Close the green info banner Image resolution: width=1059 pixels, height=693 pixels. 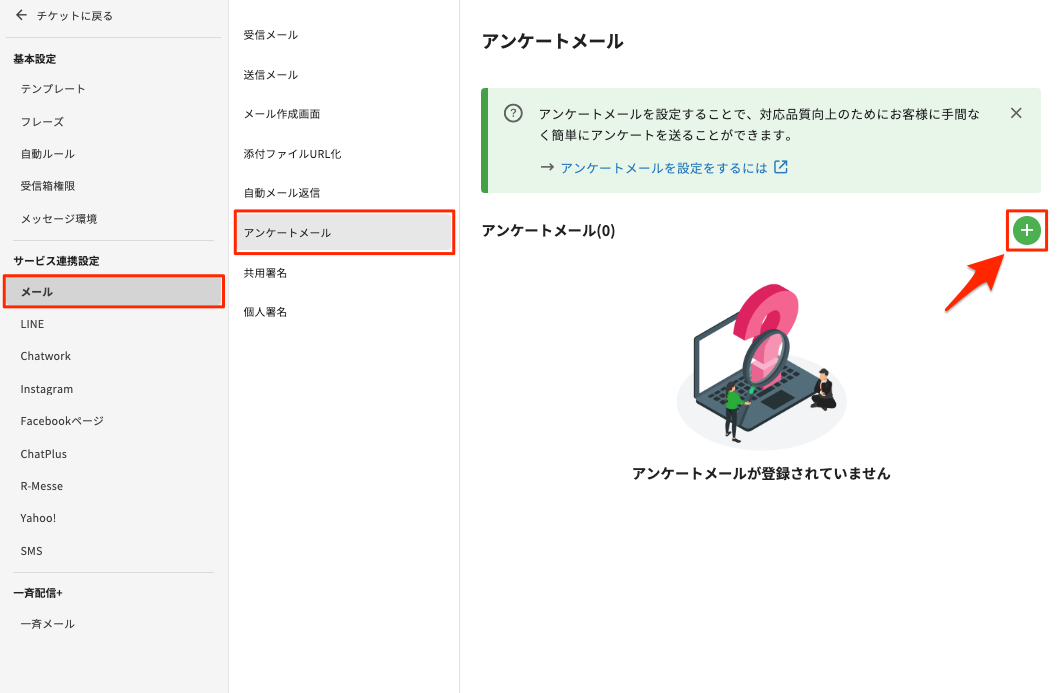tap(1016, 113)
